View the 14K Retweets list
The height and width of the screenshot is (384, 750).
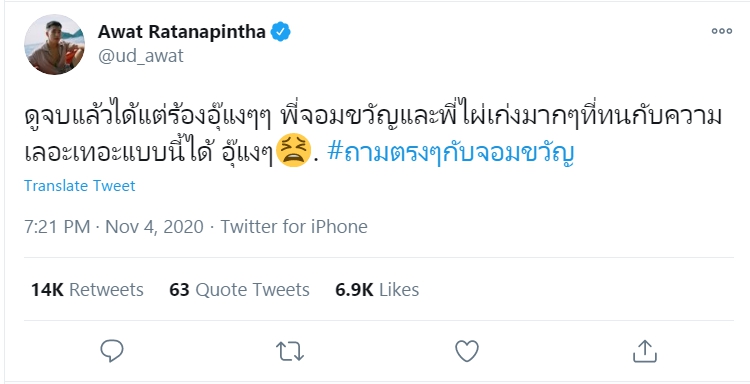(87, 290)
